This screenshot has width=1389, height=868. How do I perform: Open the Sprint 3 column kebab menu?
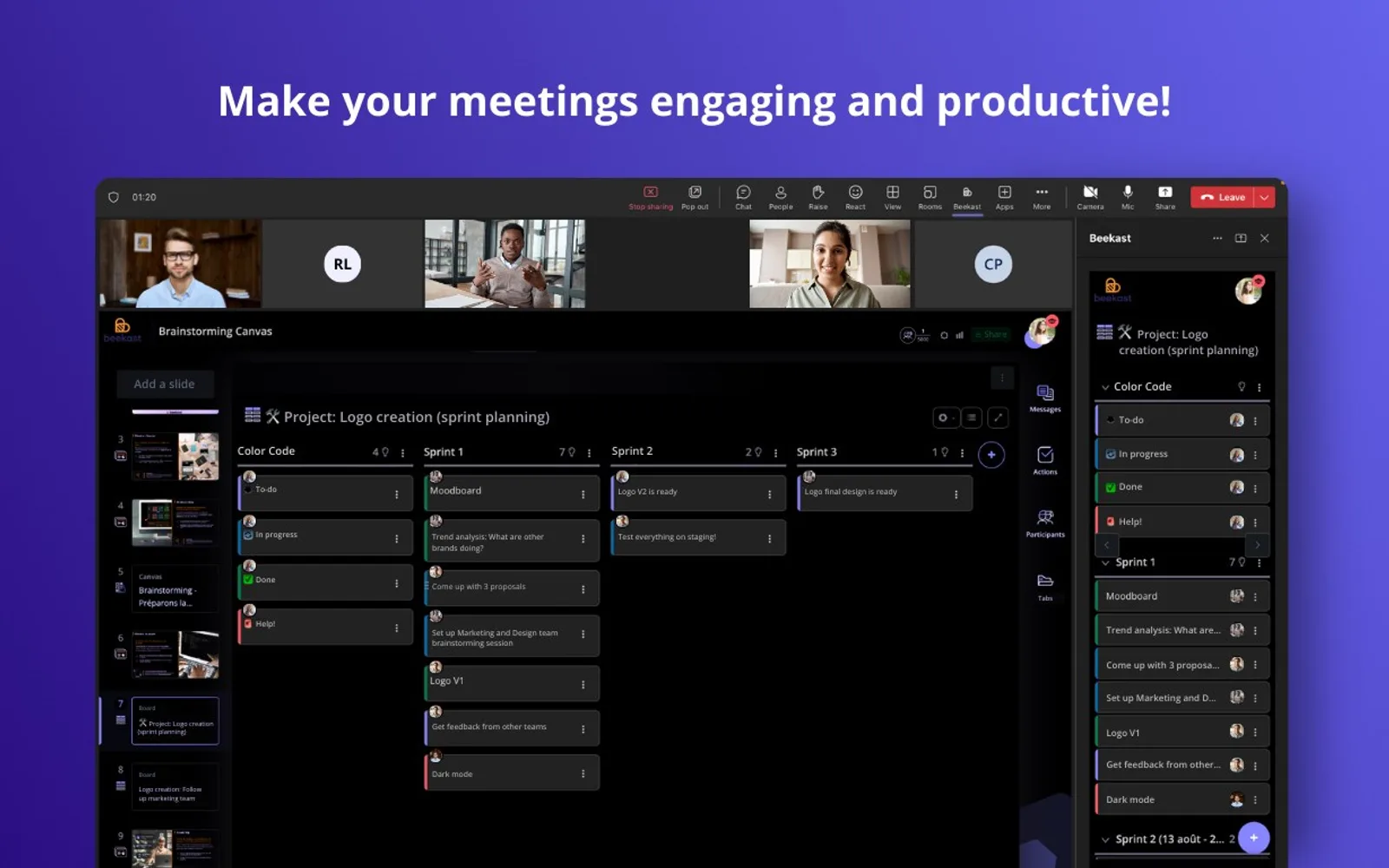click(x=962, y=452)
